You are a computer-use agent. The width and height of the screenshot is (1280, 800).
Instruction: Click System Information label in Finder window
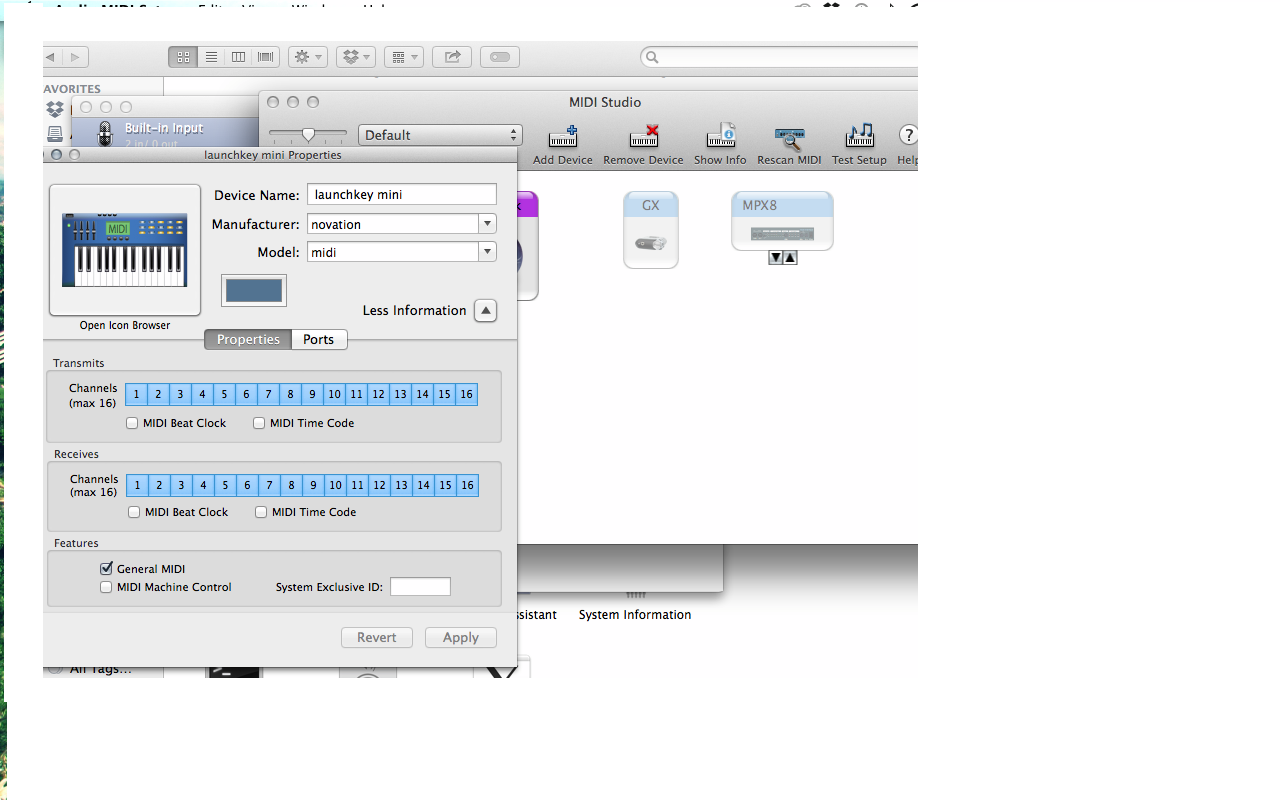[635, 614]
